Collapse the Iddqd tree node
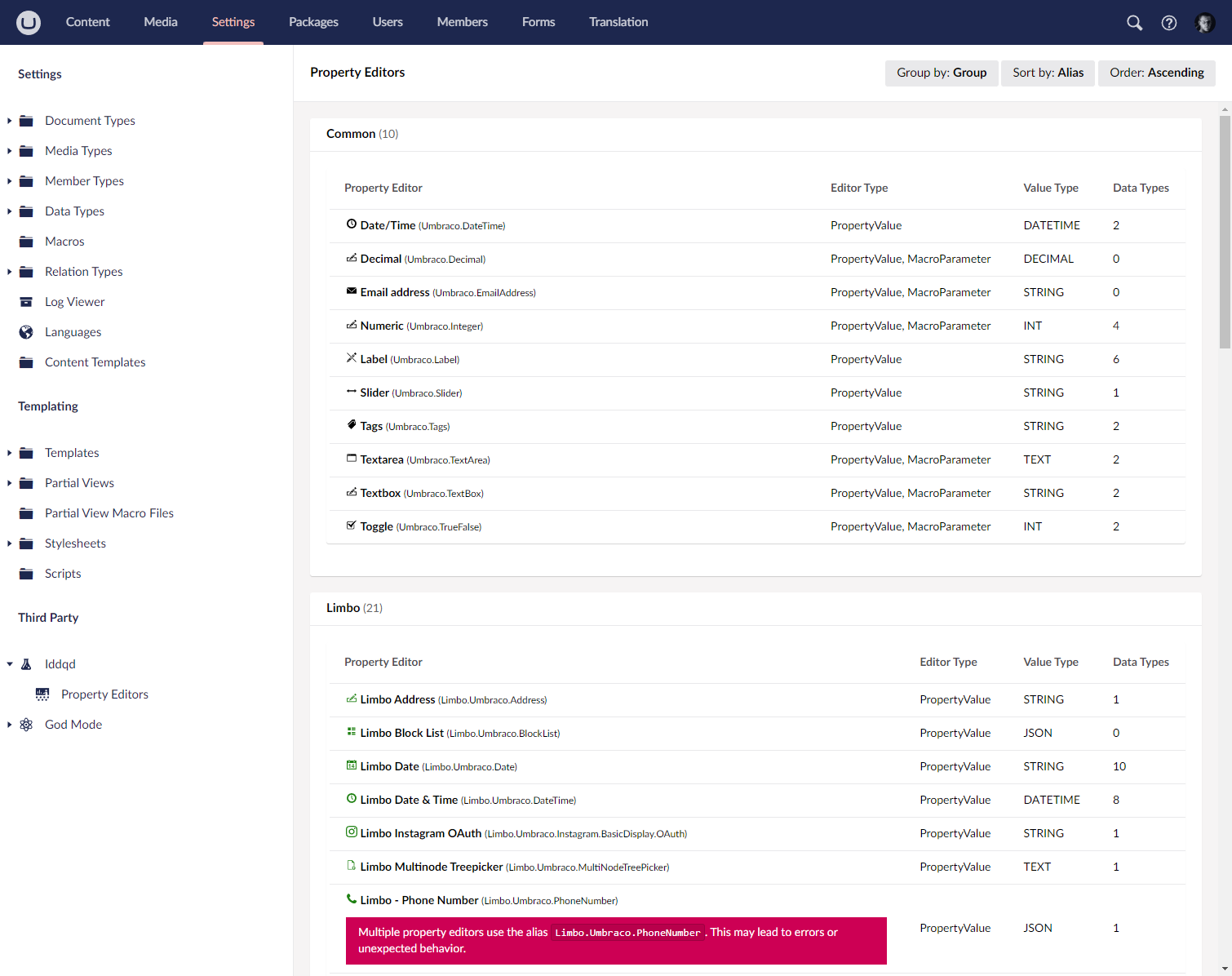This screenshot has height=976, width=1232. (x=8, y=663)
